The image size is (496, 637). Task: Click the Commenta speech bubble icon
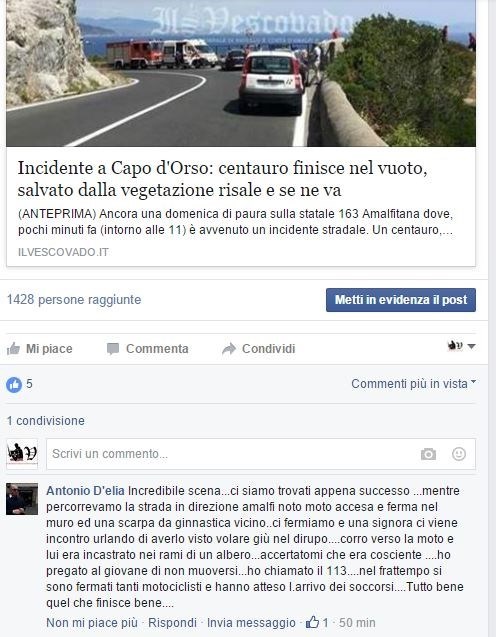tap(113, 349)
